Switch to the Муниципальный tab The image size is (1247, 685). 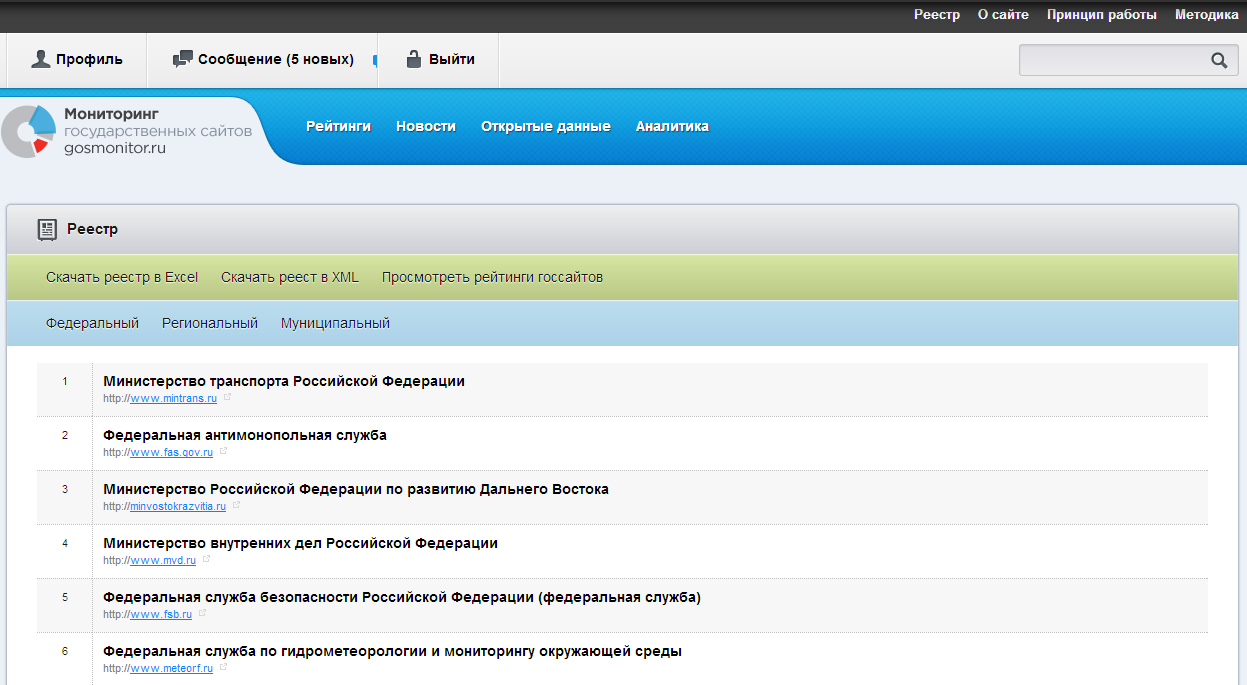[335, 323]
